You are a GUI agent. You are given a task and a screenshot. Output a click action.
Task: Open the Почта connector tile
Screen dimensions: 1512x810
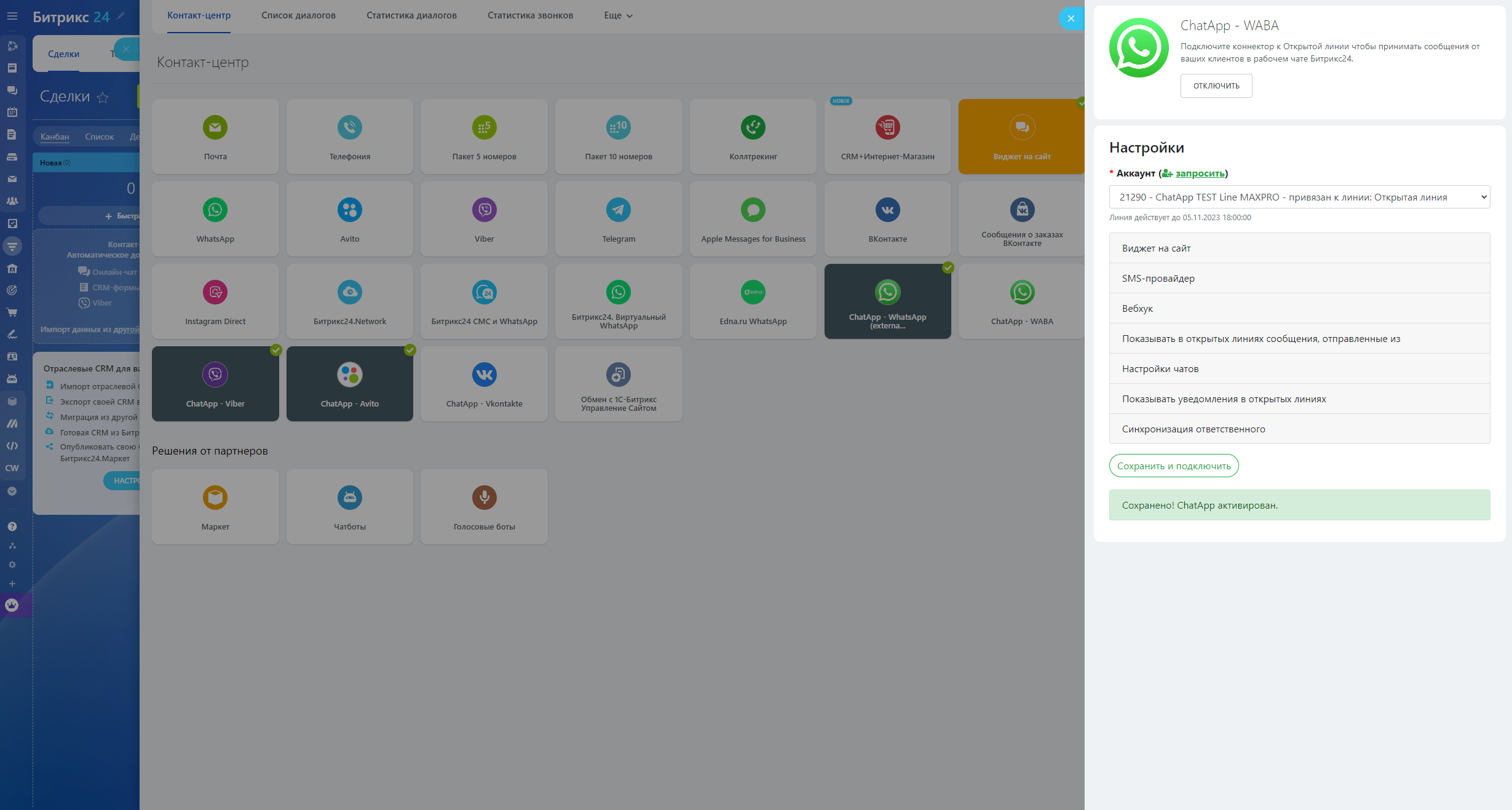point(215,137)
